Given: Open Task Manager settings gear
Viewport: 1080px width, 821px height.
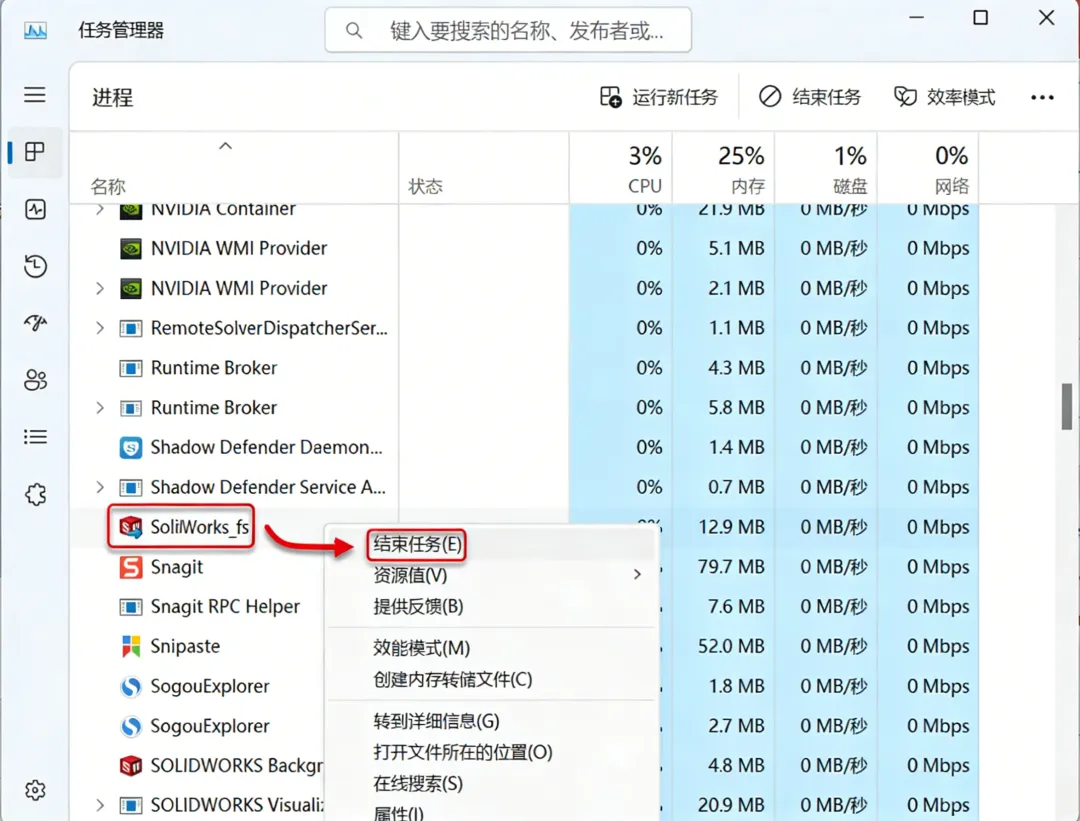Looking at the screenshot, I should coord(35,790).
